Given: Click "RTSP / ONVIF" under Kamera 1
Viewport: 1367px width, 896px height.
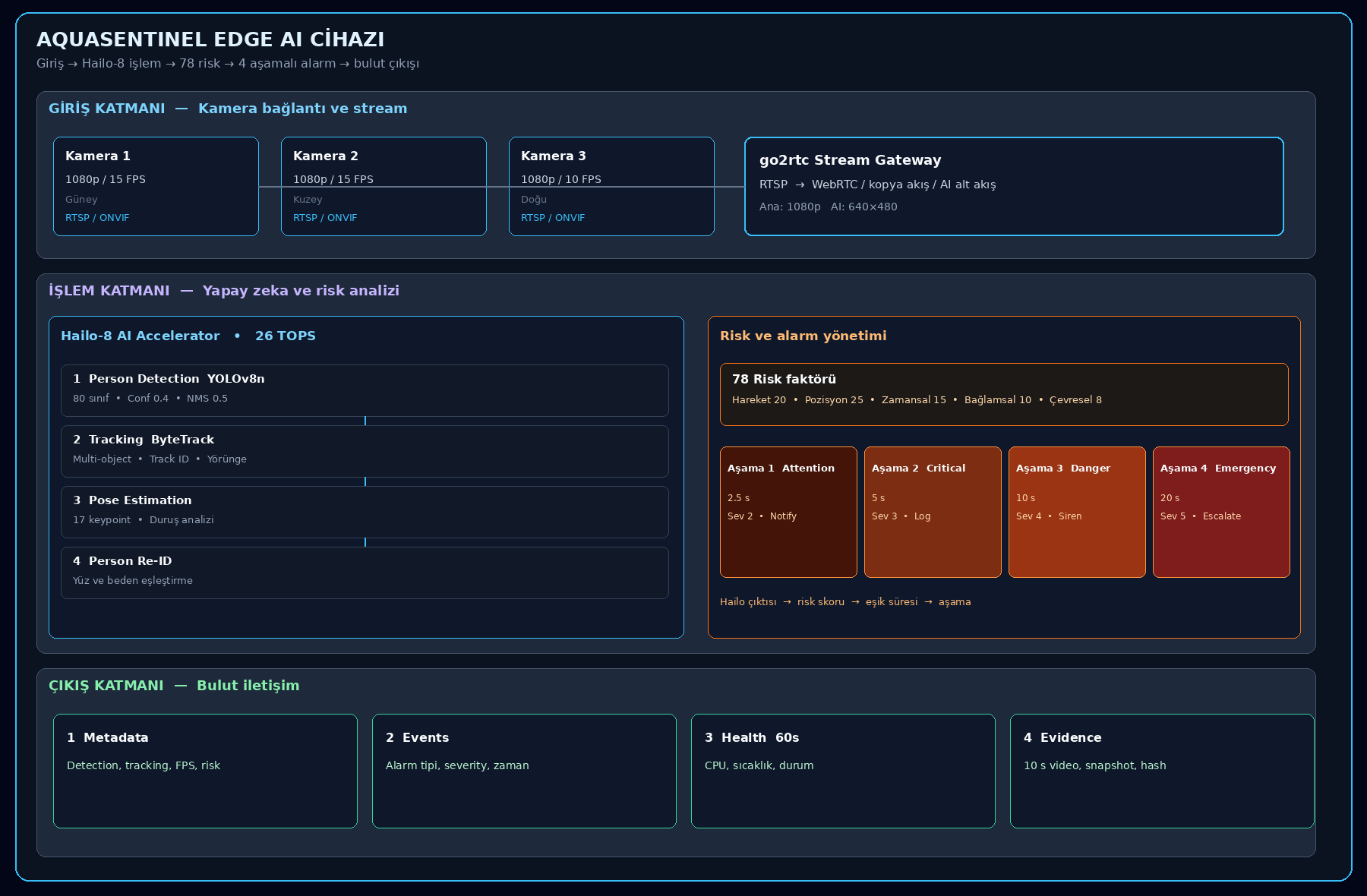Looking at the screenshot, I should pos(97,218).
